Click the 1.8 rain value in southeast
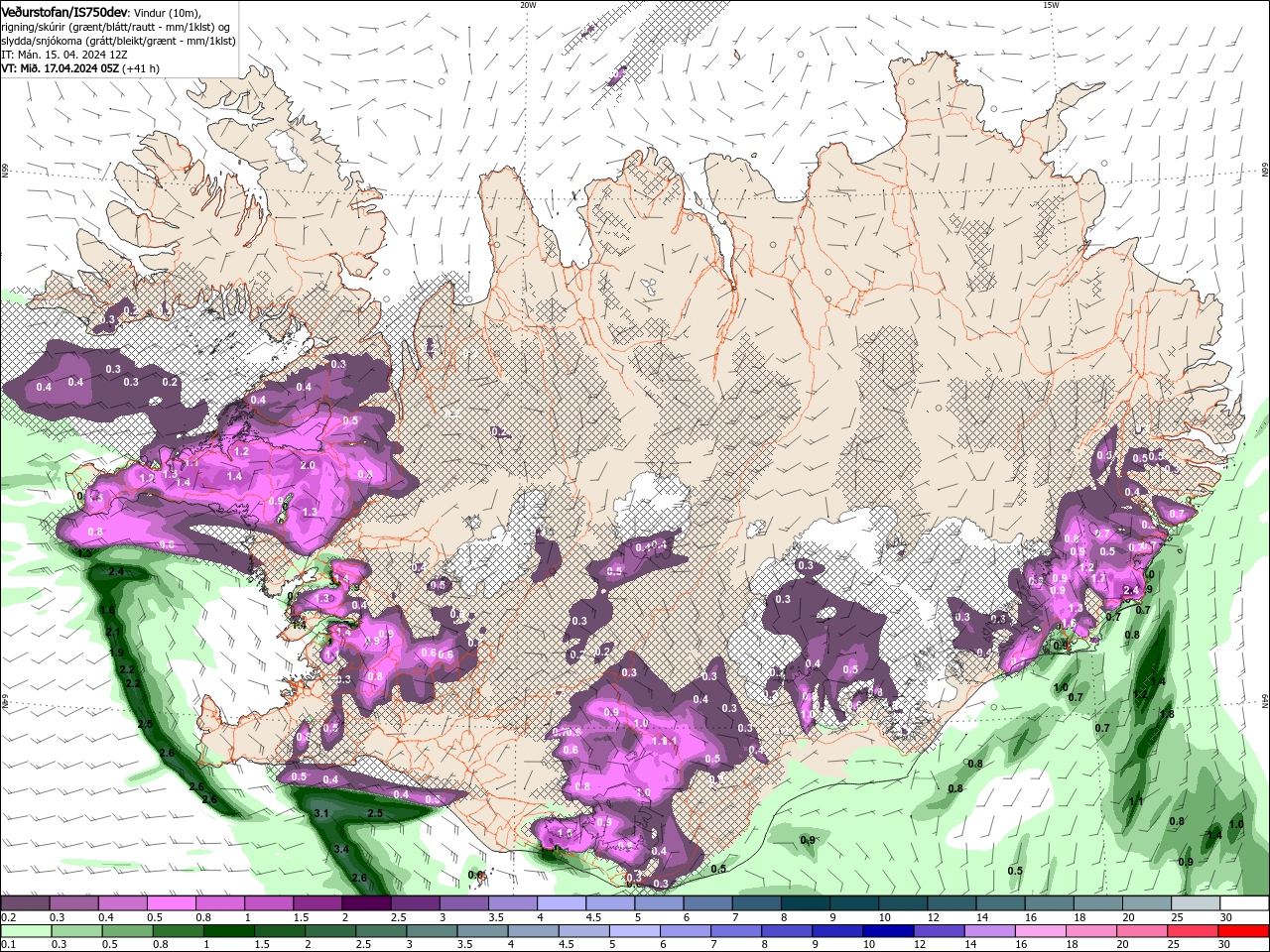Image resolution: width=1270 pixels, height=952 pixels. [1167, 714]
